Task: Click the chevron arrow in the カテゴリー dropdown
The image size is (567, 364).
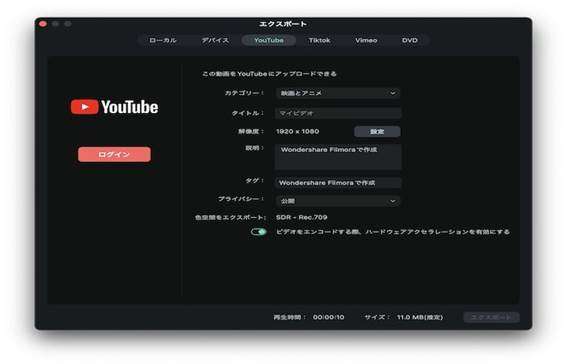Action: [x=393, y=93]
